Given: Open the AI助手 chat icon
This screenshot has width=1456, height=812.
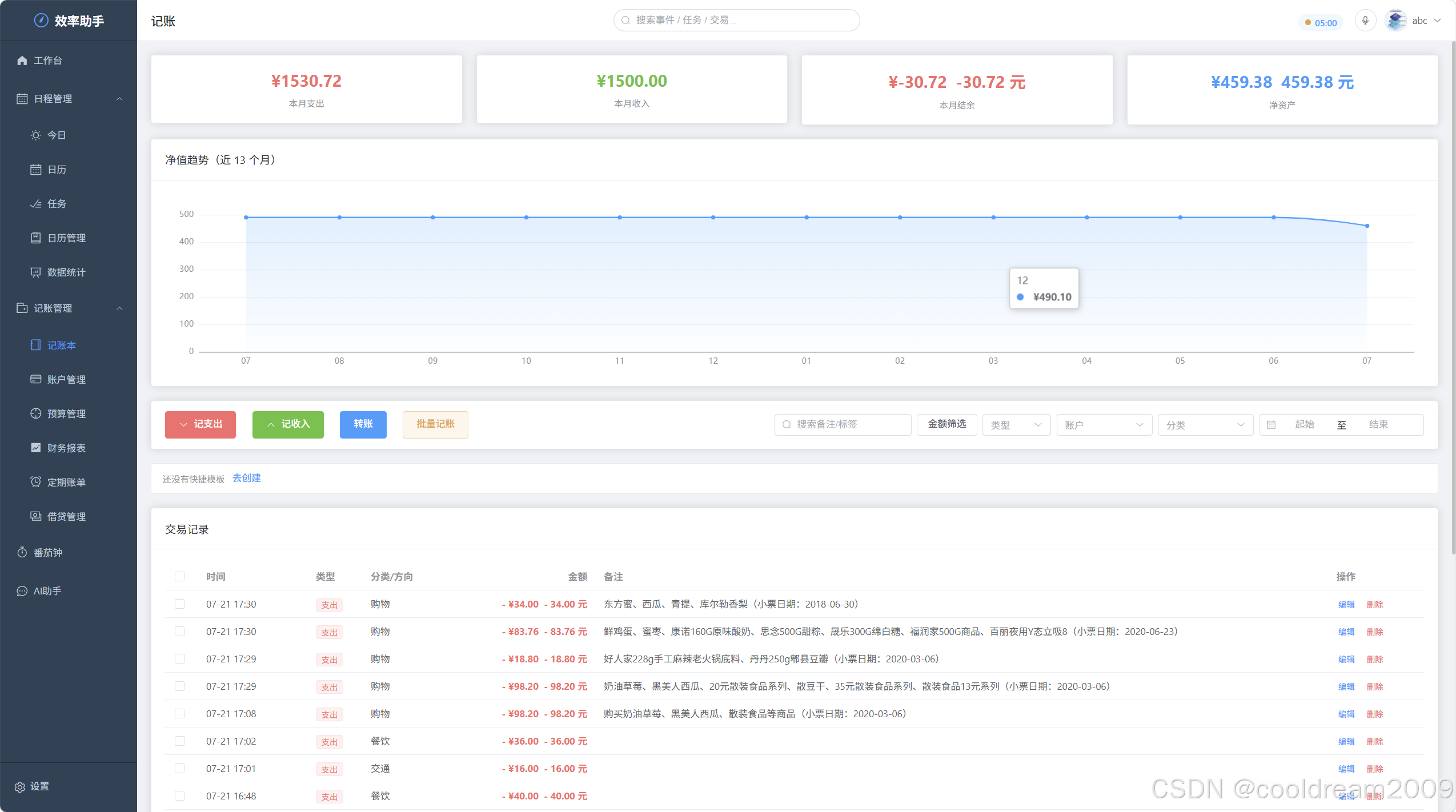Looking at the screenshot, I should 22,591.
